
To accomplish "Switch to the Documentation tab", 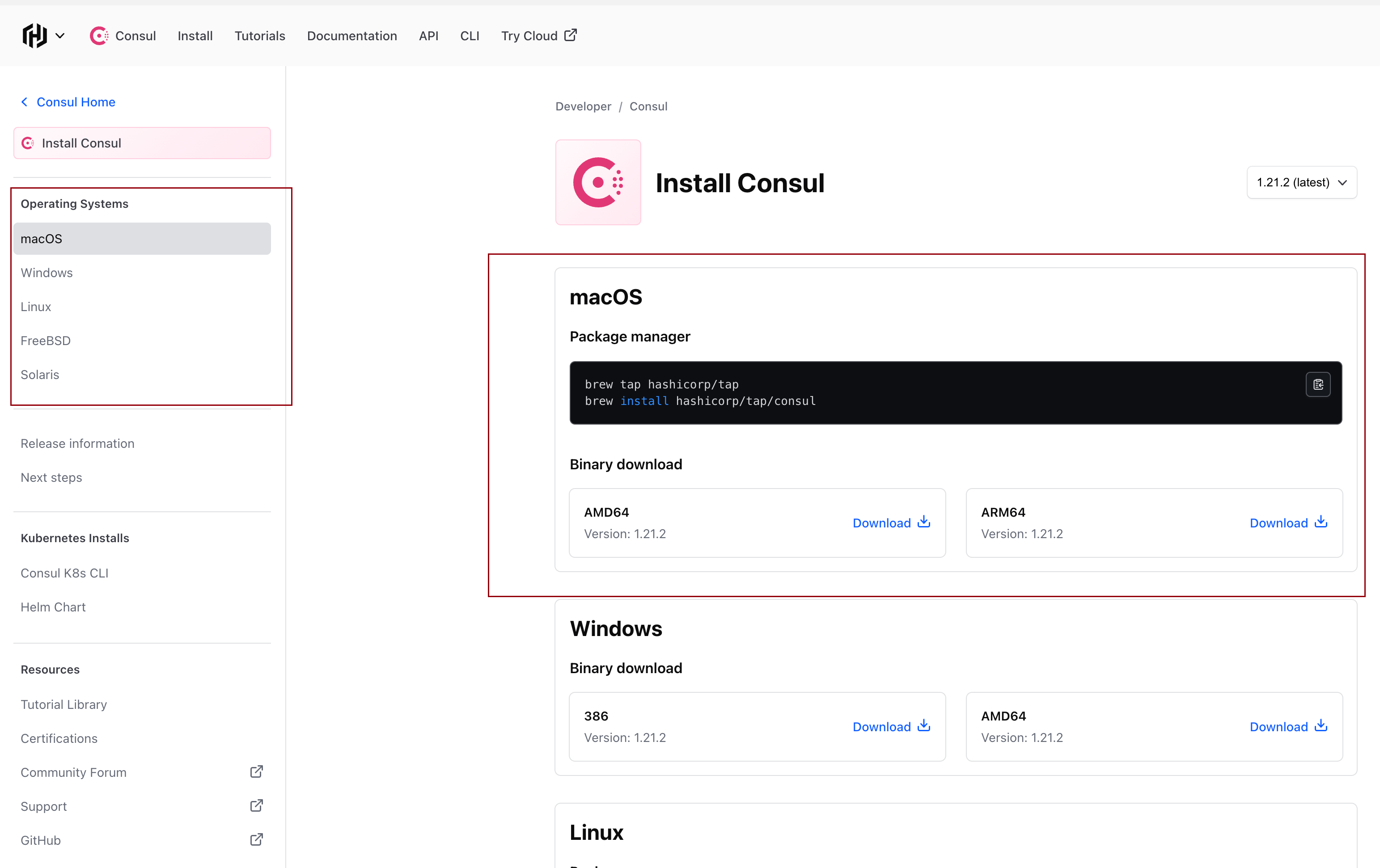I will [352, 35].
